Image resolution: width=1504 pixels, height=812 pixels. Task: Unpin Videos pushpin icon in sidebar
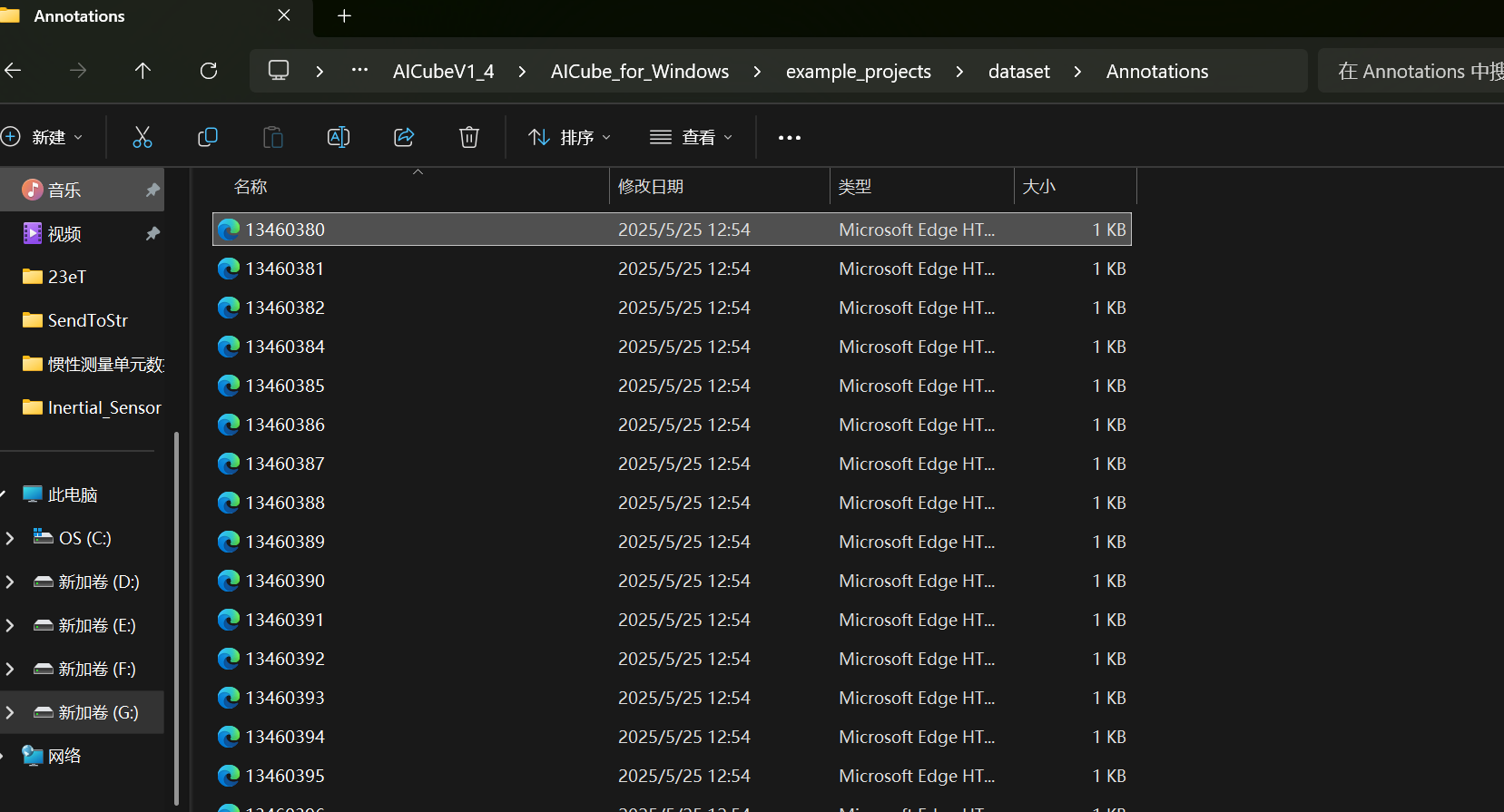click(x=152, y=233)
